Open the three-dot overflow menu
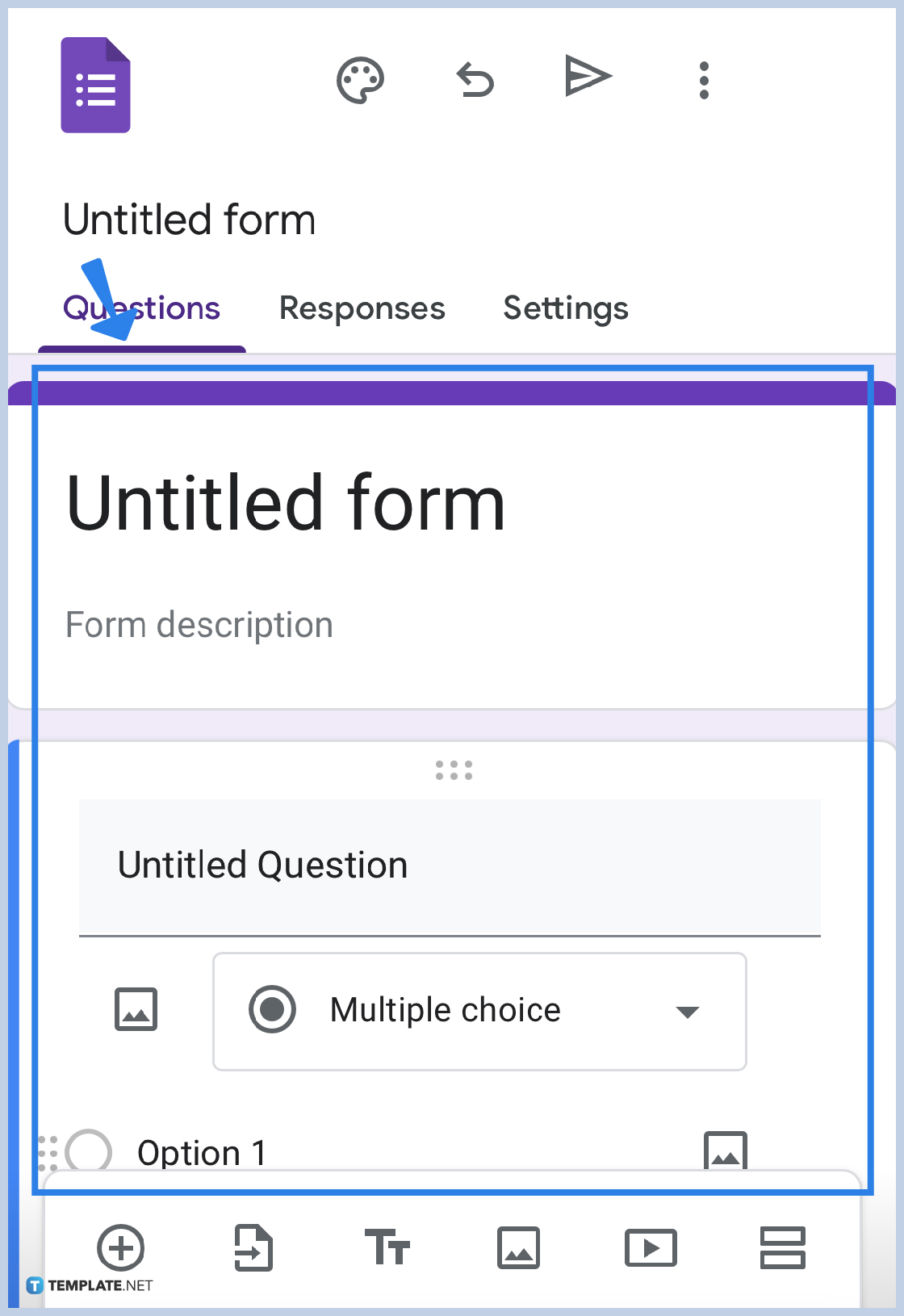Image resolution: width=904 pixels, height=1316 pixels. [703, 80]
